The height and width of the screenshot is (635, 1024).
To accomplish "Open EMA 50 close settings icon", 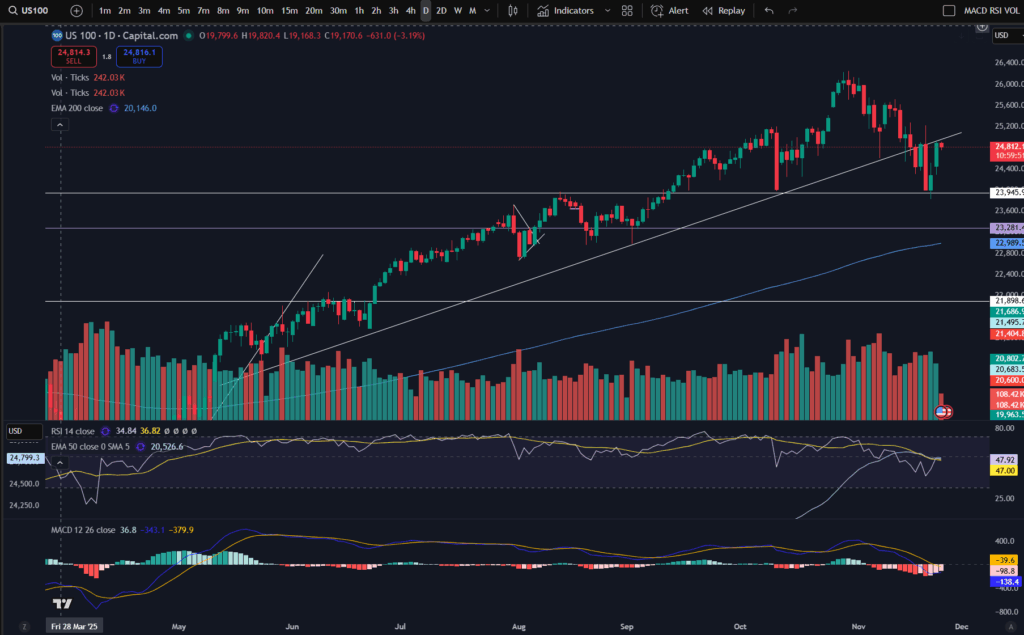I will pos(140,447).
